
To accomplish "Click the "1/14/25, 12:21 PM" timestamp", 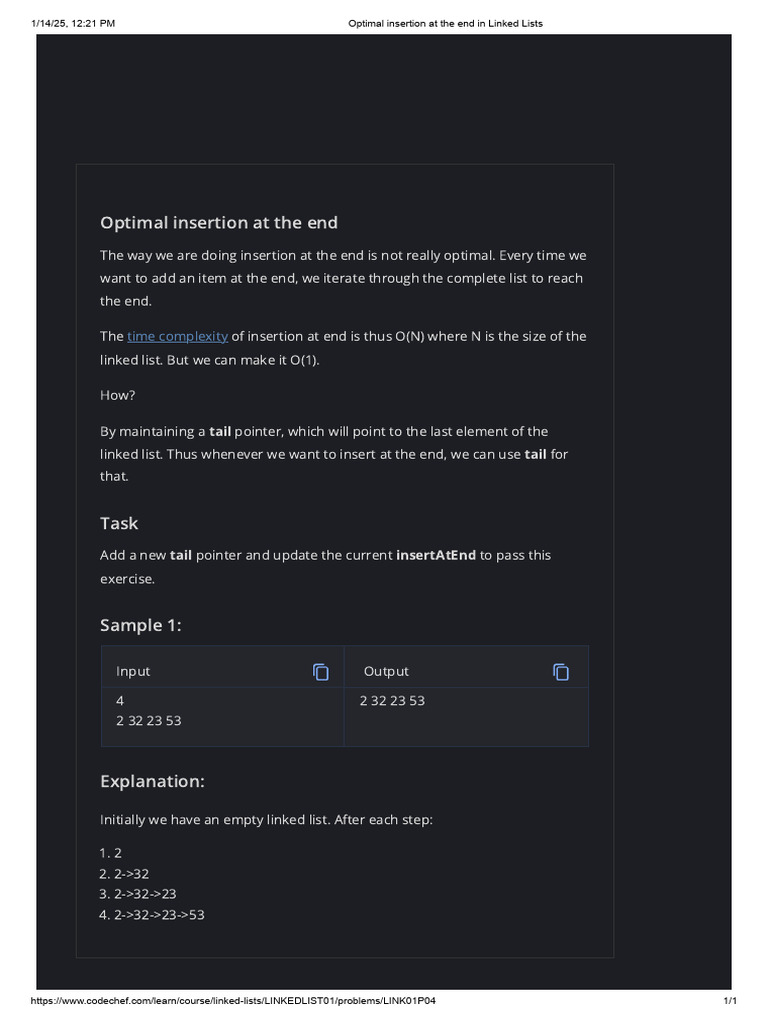I will 73,23.
